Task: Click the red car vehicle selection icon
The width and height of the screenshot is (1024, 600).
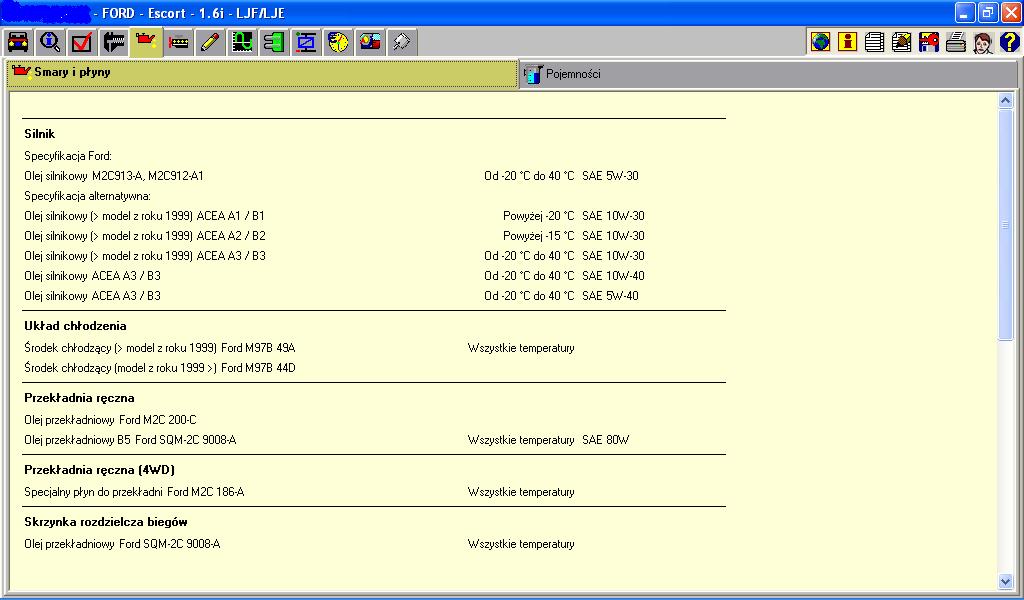Action: 18,42
